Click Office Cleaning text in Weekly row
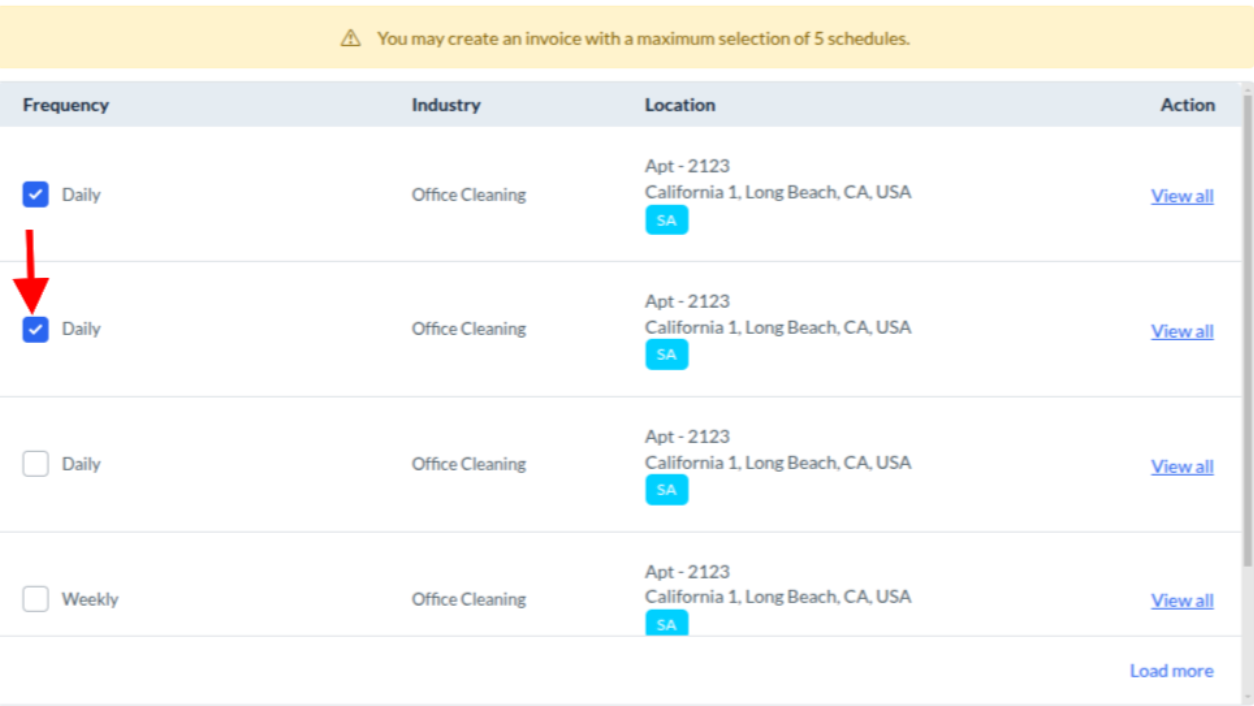Viewport: 1254px width, 706px height. point(468,599)
